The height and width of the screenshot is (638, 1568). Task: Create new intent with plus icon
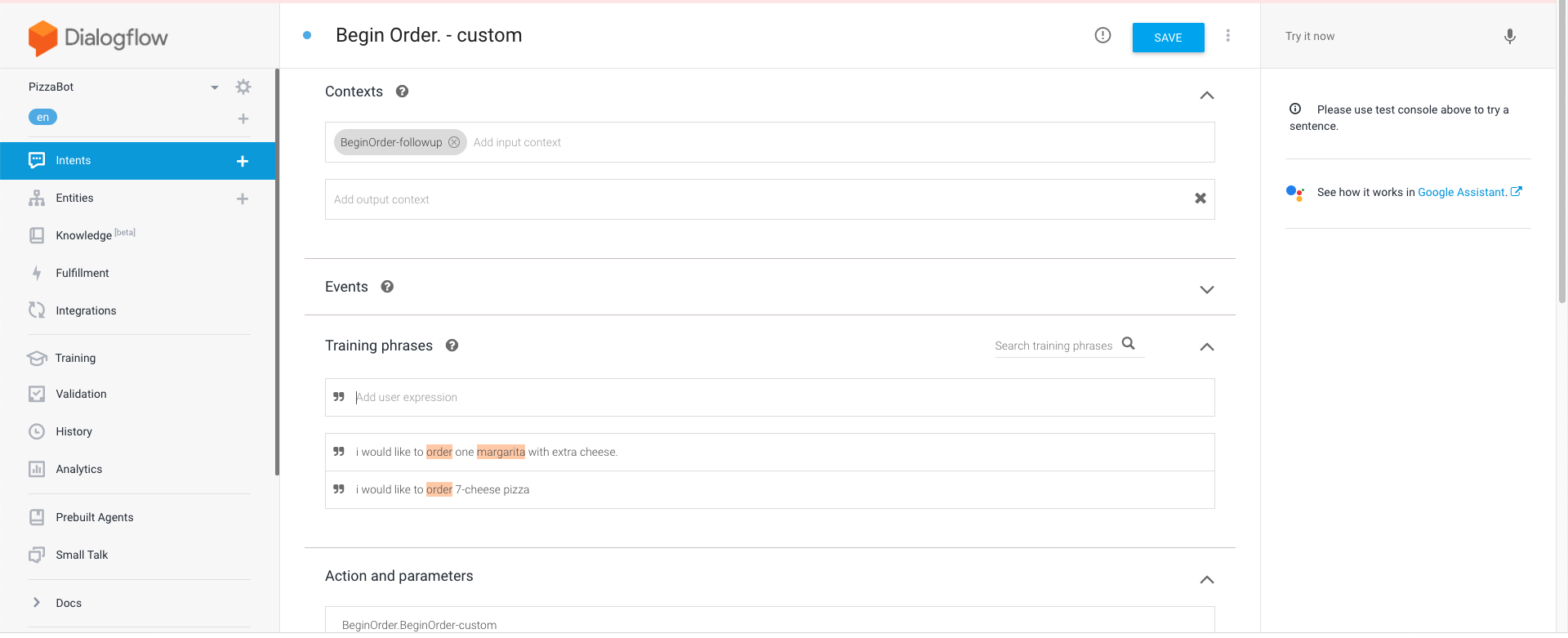pos(243,161)
